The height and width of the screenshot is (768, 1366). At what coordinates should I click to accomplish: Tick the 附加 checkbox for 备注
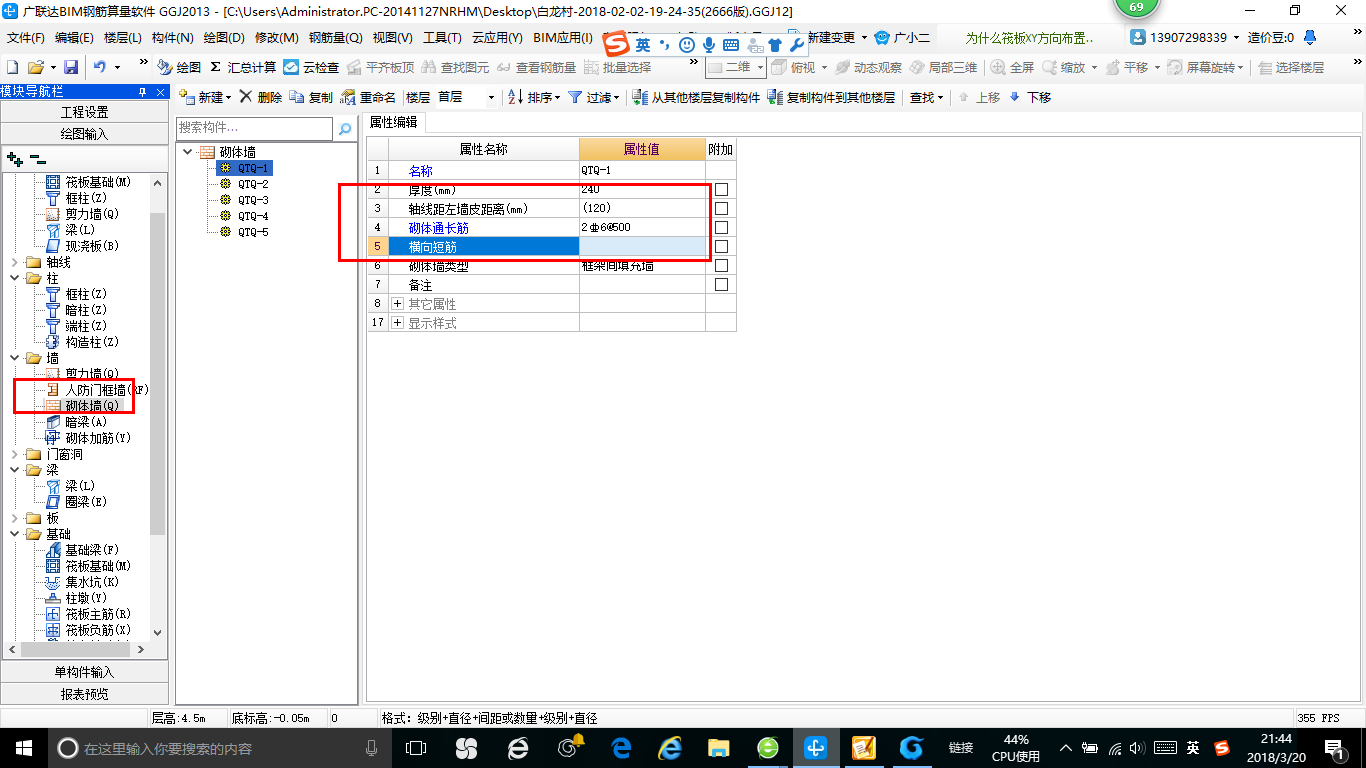pos(721,284)
